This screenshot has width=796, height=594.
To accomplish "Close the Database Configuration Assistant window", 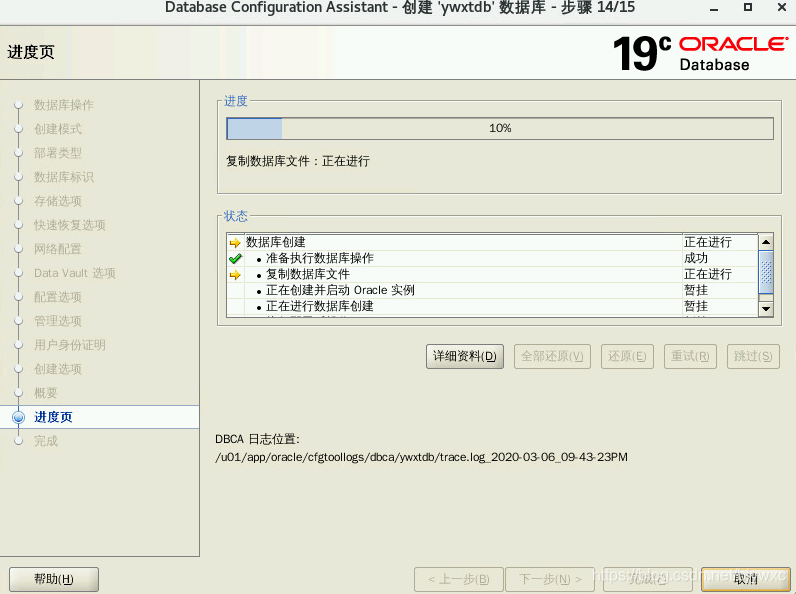I will coord(782,7).
